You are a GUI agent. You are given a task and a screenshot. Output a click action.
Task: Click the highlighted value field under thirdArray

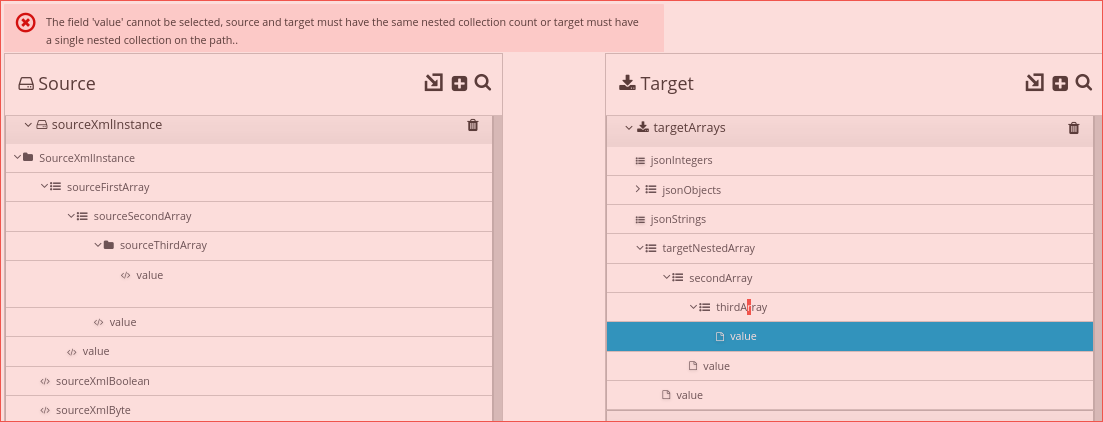pos(743,336)
